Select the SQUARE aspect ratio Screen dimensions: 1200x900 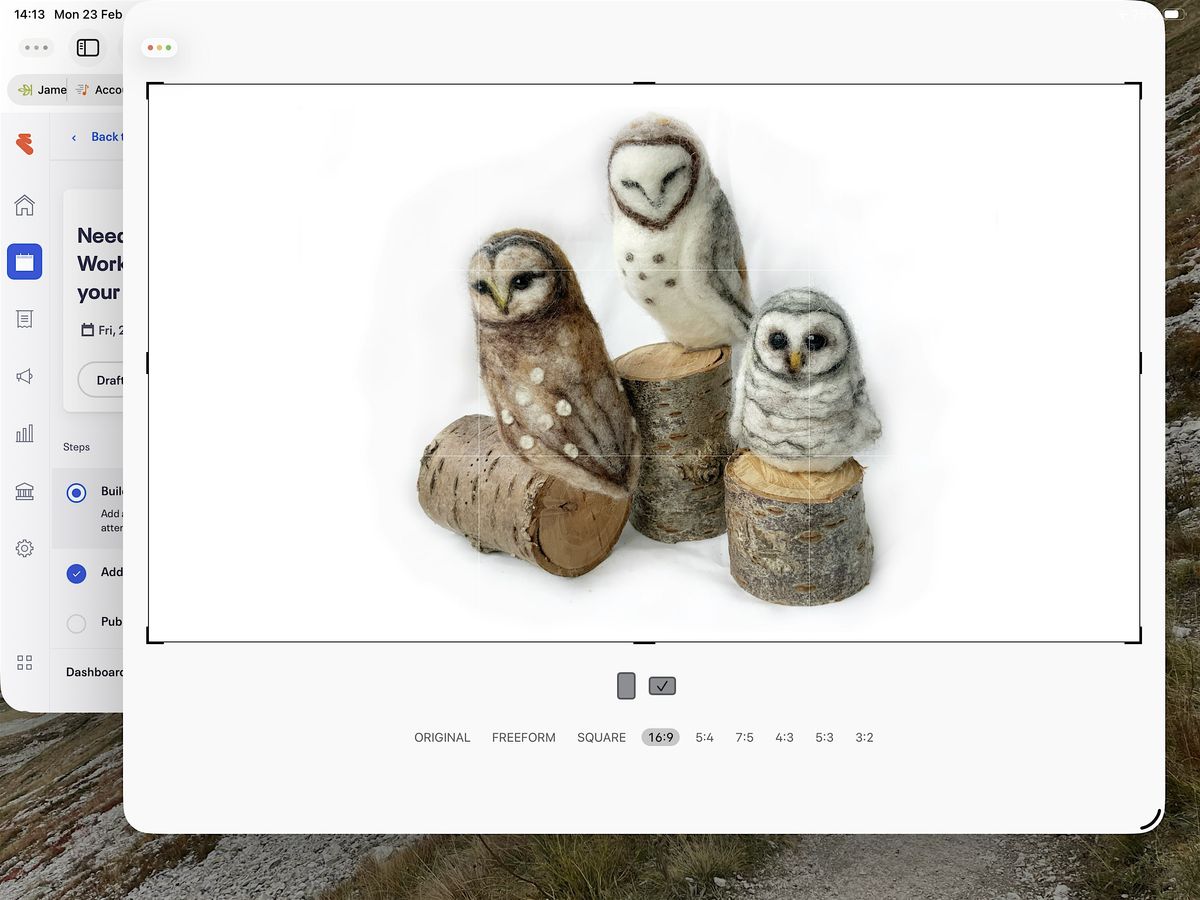pos(601,738)
